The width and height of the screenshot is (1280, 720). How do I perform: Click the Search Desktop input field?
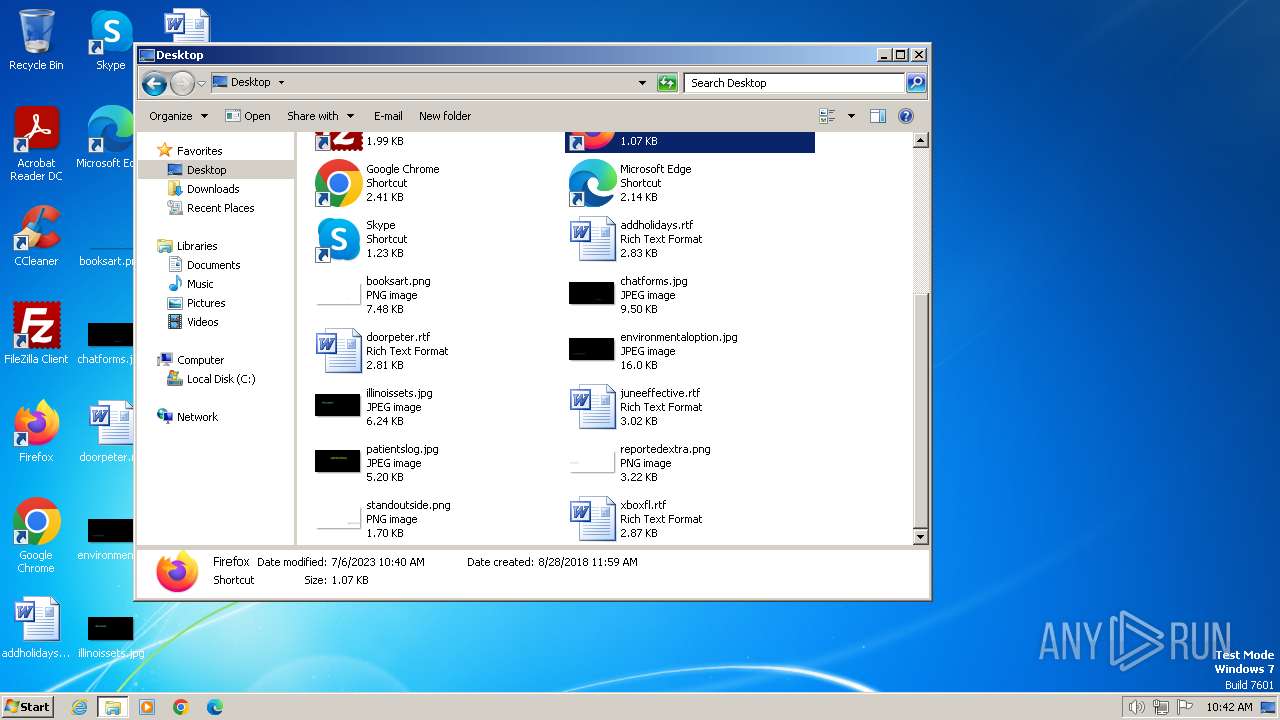pos(795,83)
